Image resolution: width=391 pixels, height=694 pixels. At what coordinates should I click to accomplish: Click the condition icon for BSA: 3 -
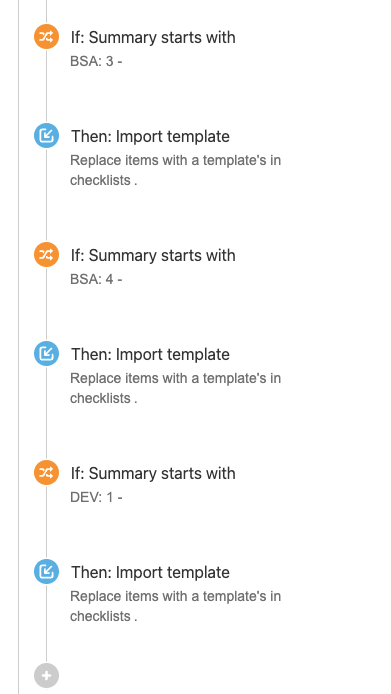click(x=46, y=37)
